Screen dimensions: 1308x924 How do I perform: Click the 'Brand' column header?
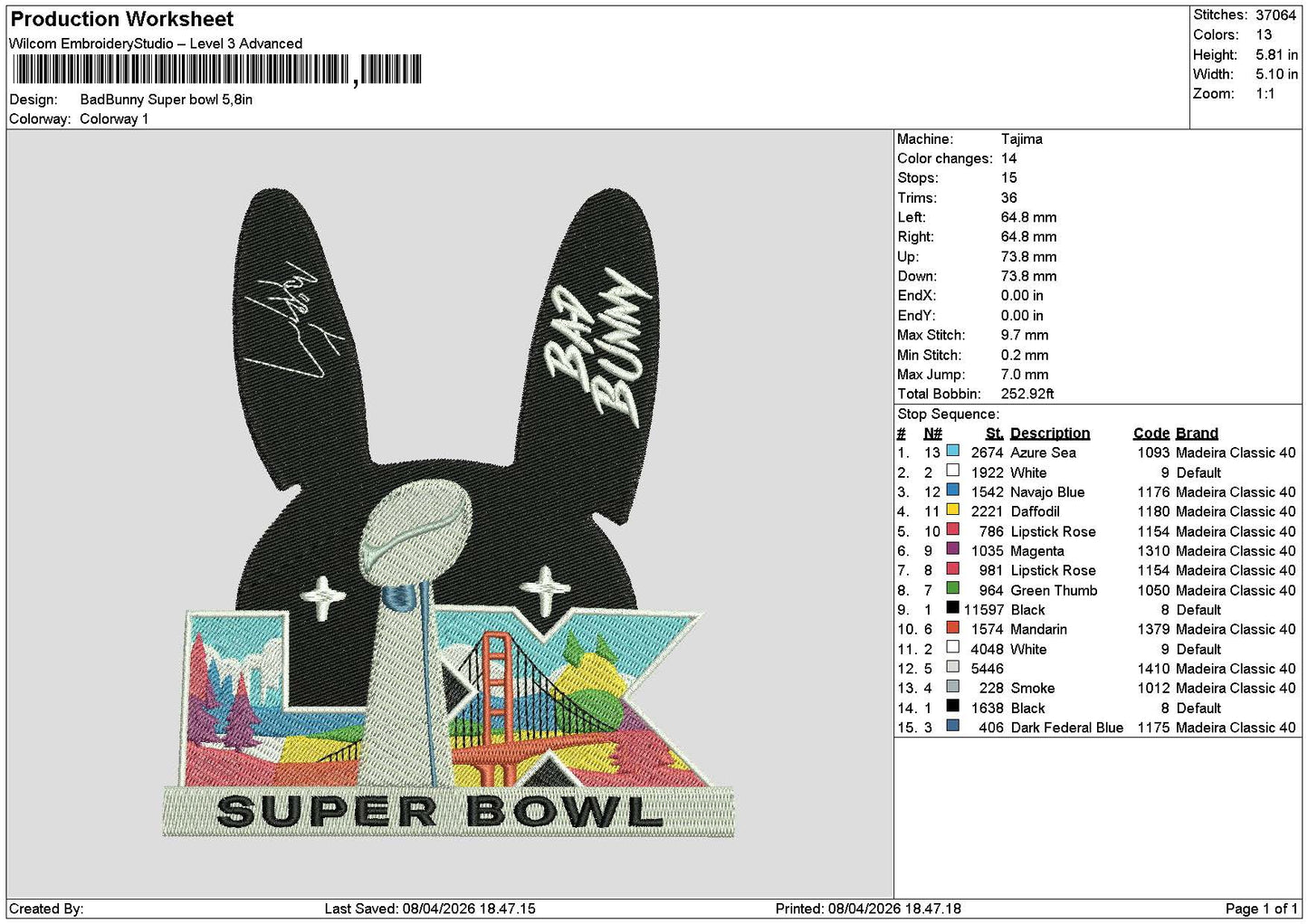(x=1198, y=433)
